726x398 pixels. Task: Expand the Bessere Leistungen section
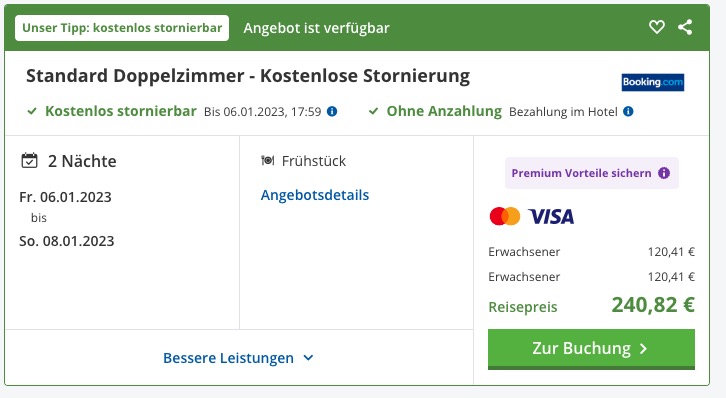(238, 358)
